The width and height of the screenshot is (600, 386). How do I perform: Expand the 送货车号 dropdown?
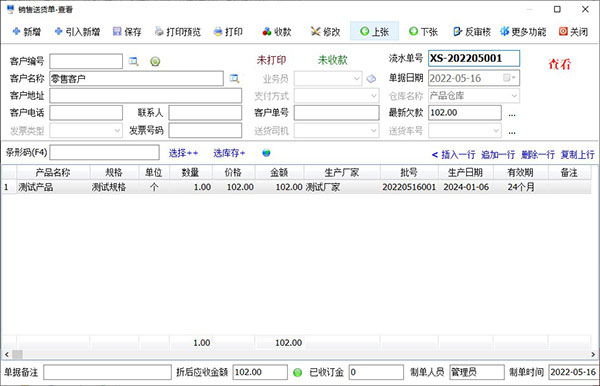(x=496, y=131)
